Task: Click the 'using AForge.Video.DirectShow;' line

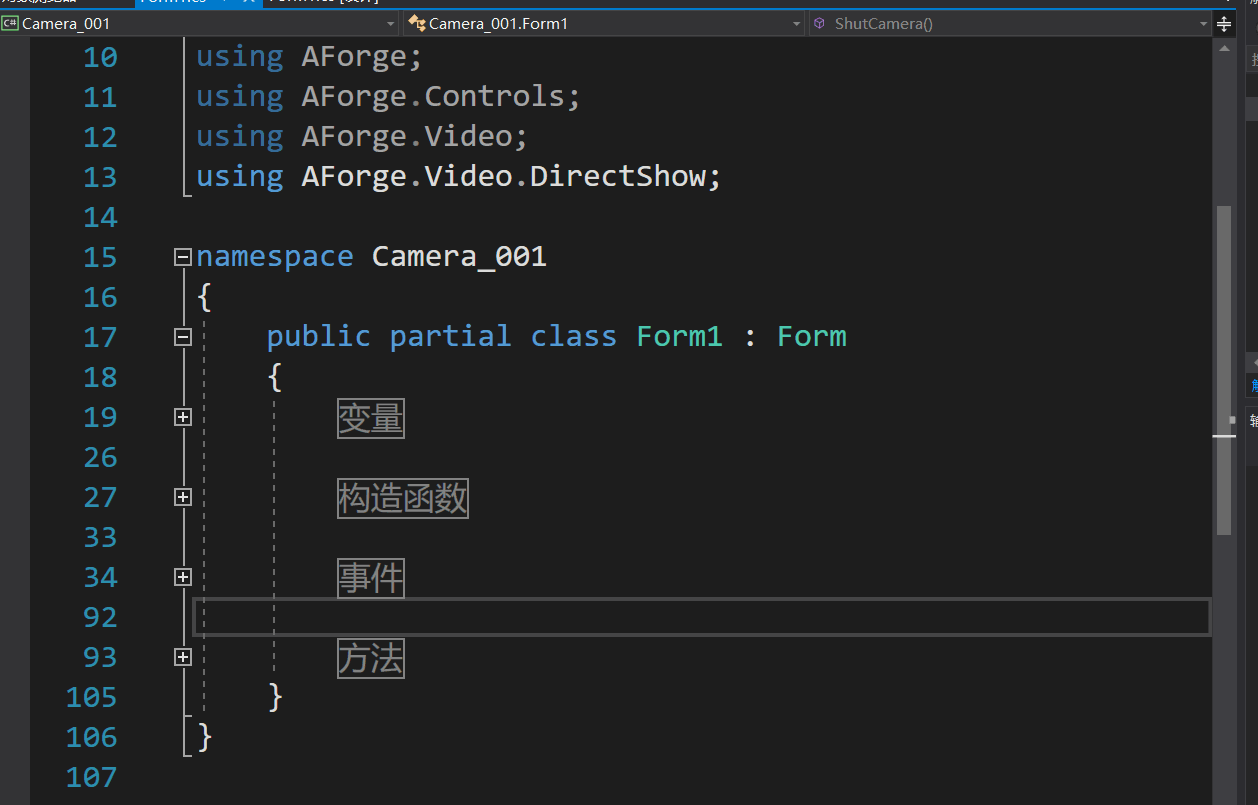Action: point(458,177)
